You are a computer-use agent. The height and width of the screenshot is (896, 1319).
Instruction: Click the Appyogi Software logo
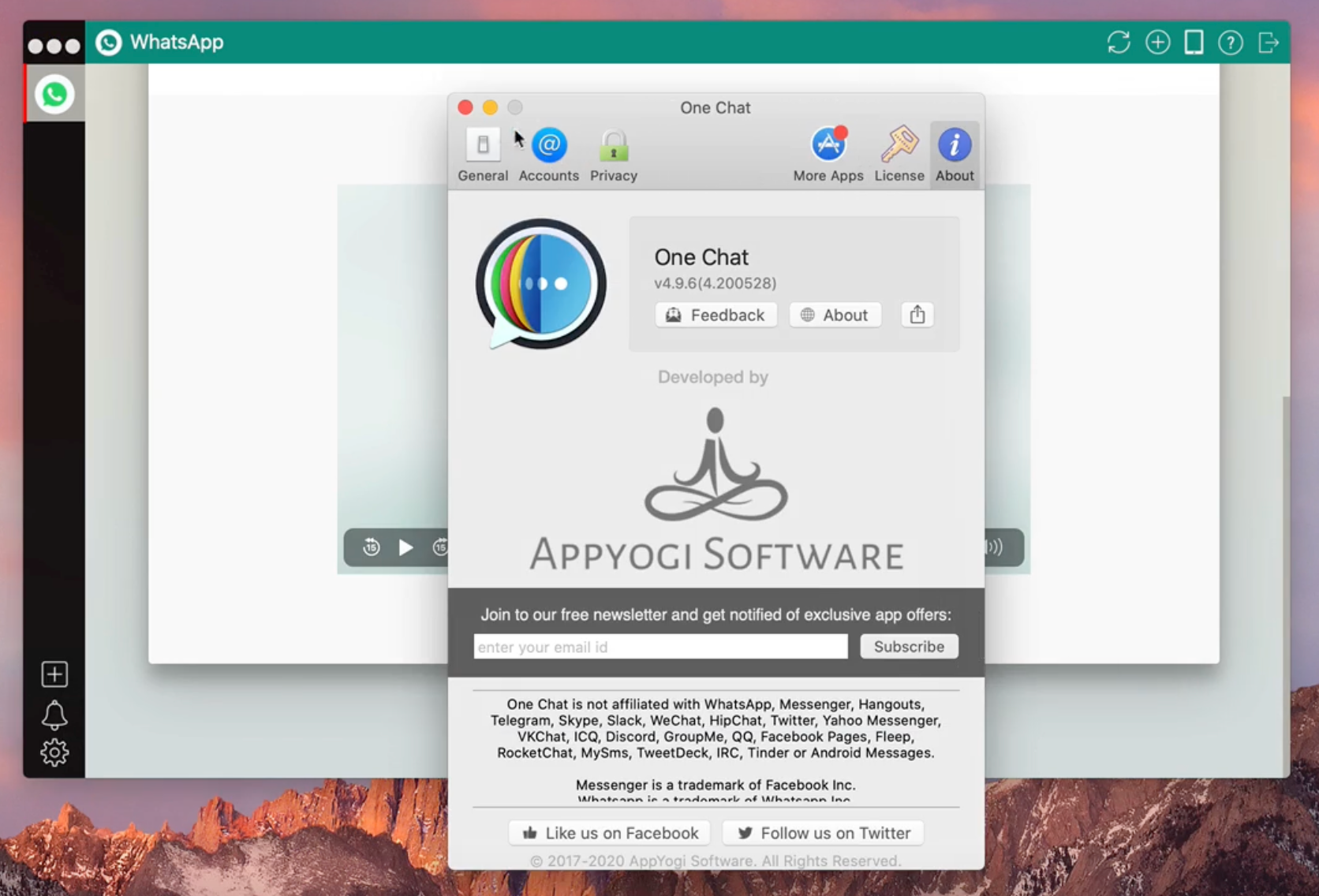point(716,489)
